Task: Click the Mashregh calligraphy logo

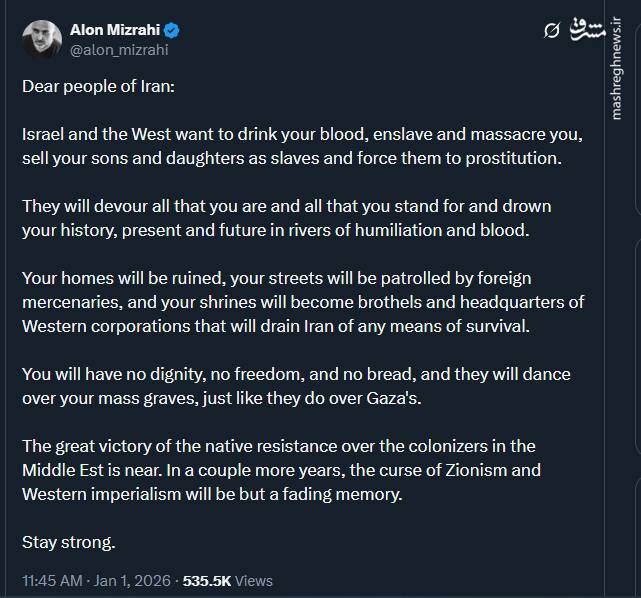Action: (x=589, y=29)
